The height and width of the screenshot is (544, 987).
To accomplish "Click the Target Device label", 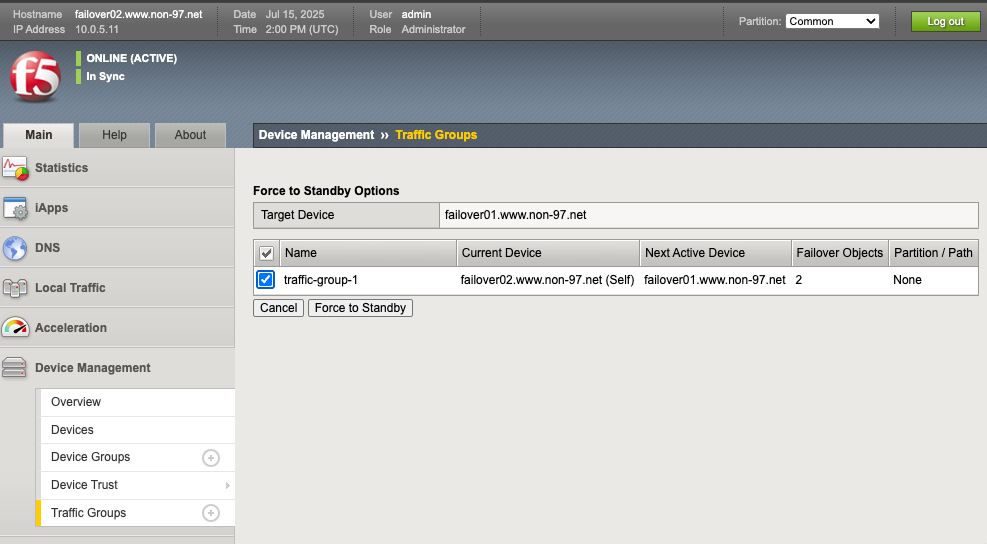I will pos(297,215).
